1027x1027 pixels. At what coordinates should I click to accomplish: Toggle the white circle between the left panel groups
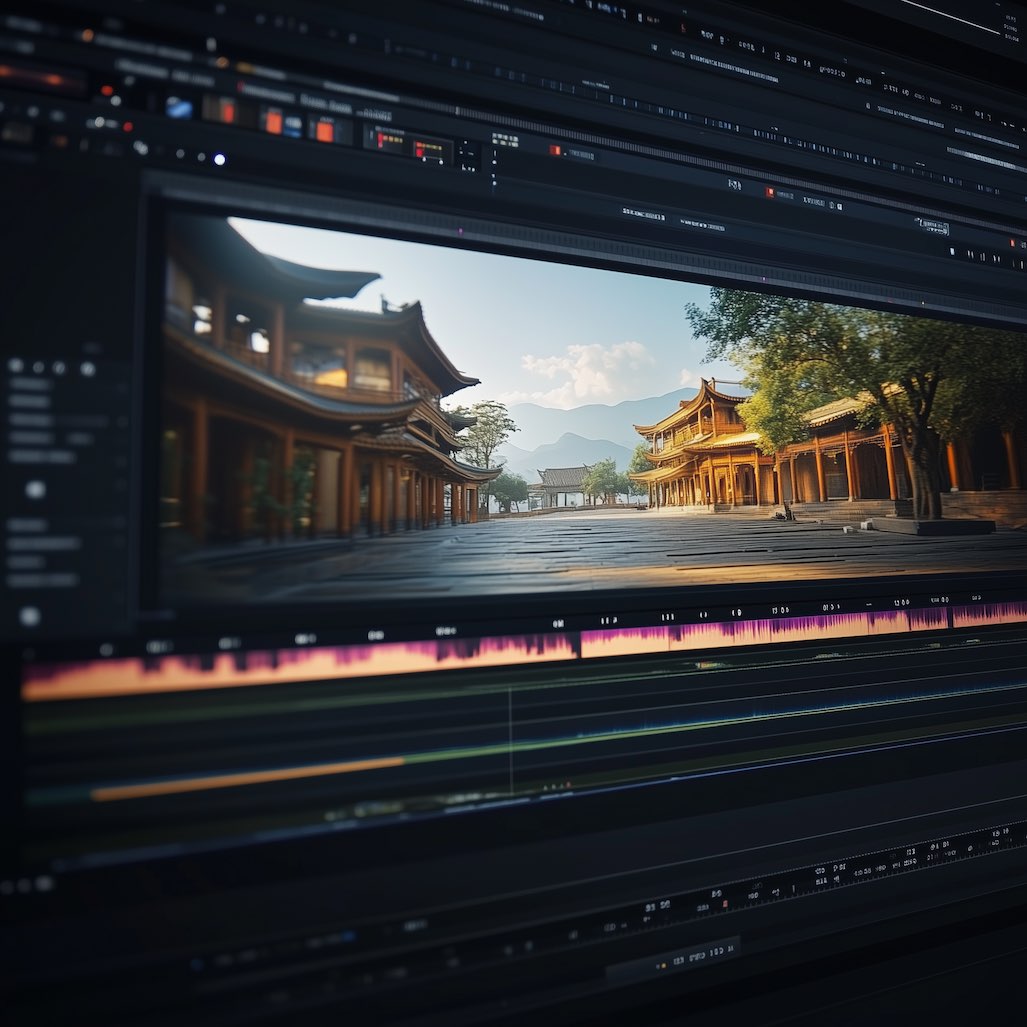coord(35,489)
